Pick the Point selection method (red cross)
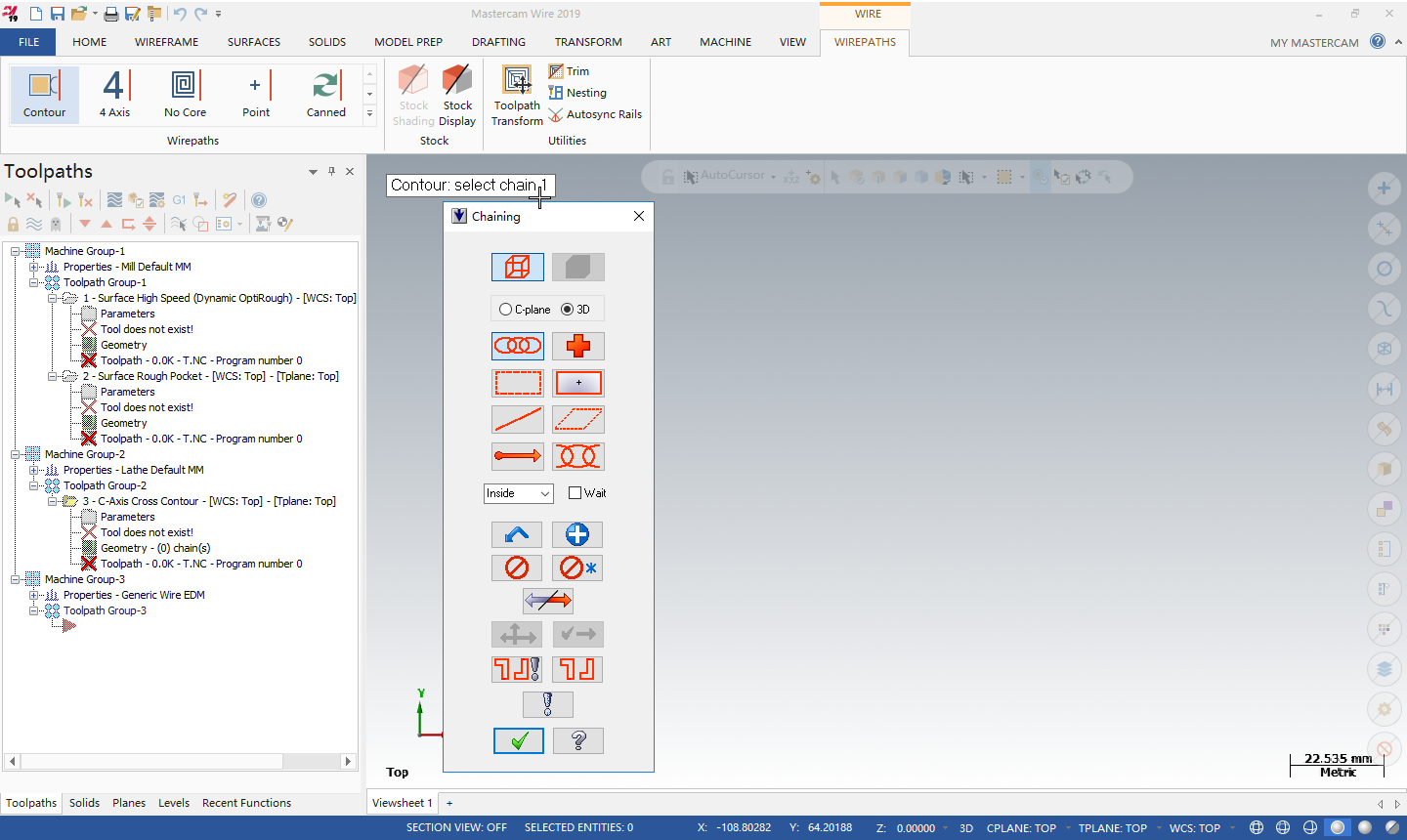This screenshot has width=1407, height=840. pyautogui.click(x=578, y=346)
